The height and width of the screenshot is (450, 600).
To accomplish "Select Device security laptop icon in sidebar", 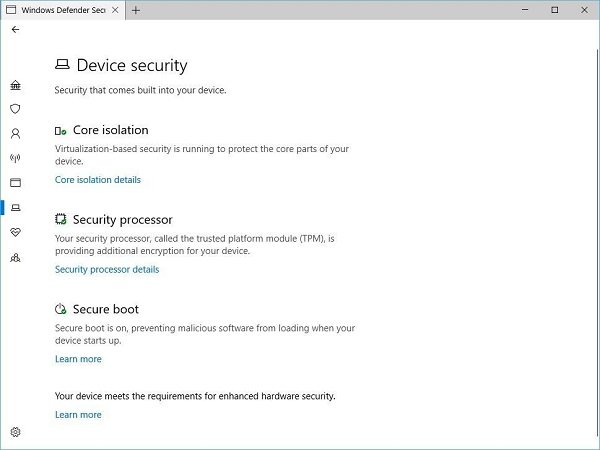I will (x=15, y=208).
